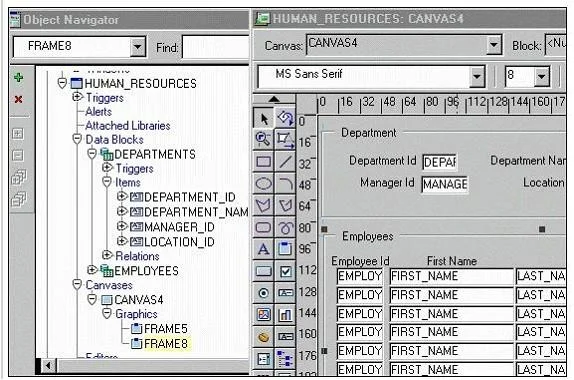Expand Triggers under DEPARTMENTS

click(x=107, y=168)
